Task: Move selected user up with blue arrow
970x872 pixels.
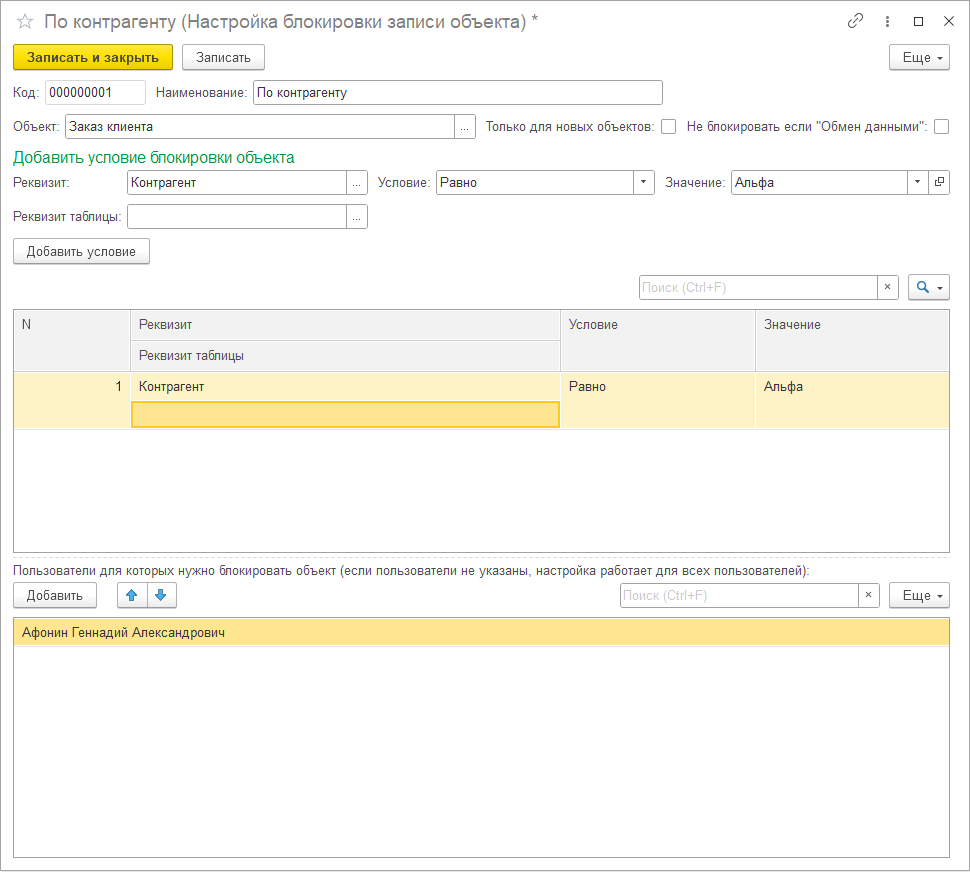Action: (x=132, y=595)
